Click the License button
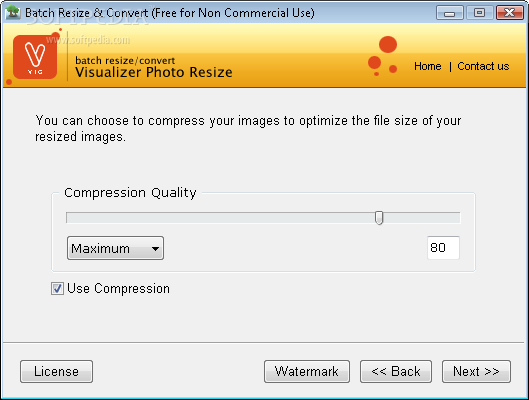529x400 pixels. 56,371
